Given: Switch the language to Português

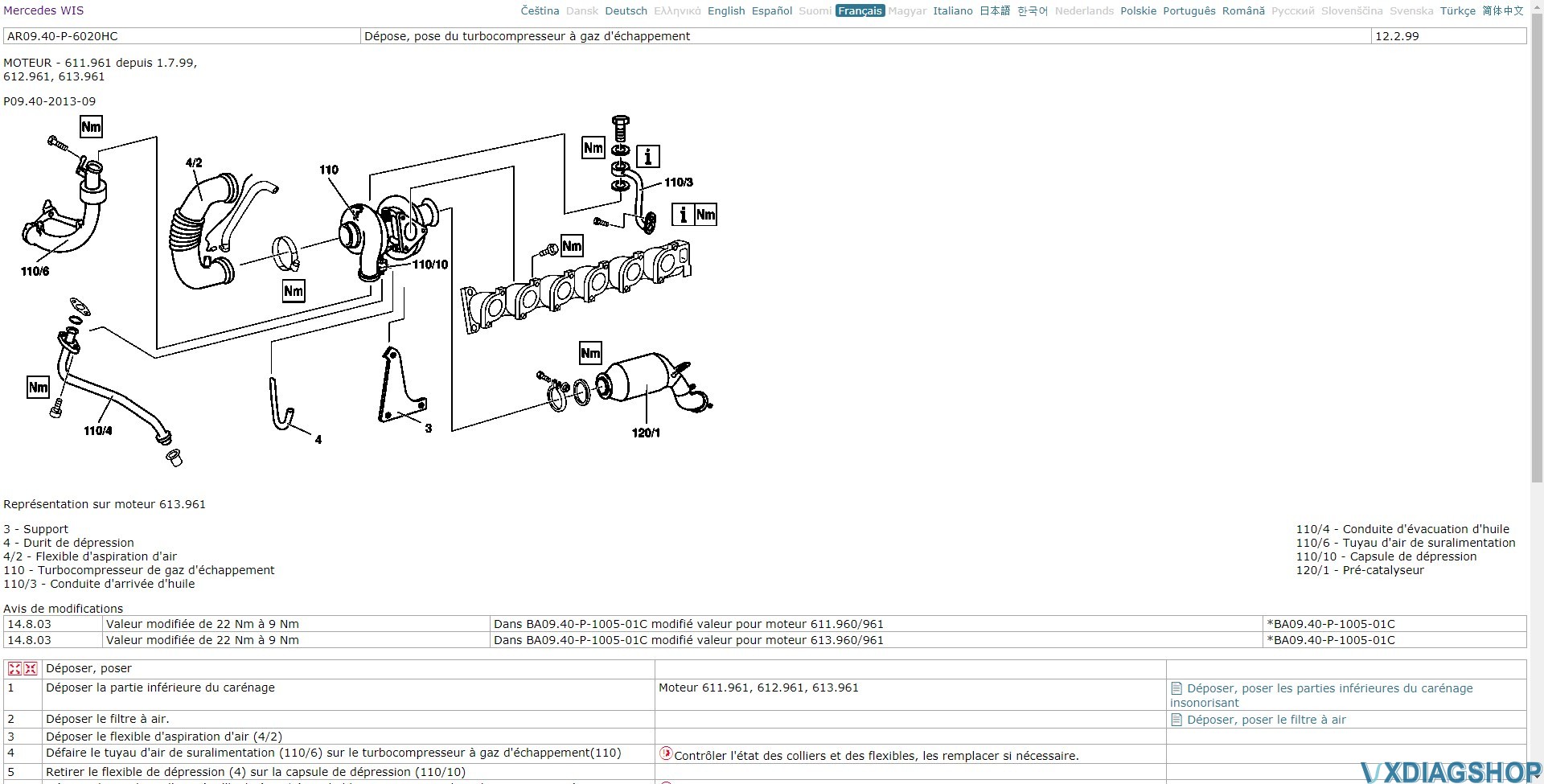Looking at the screenshot, I should 1189,10.
